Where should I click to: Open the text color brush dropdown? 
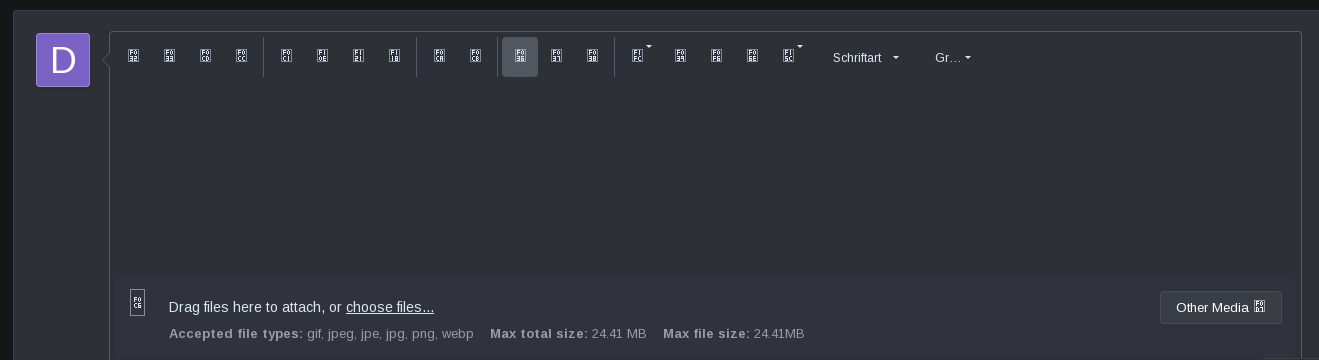click(x=641, y=57)
